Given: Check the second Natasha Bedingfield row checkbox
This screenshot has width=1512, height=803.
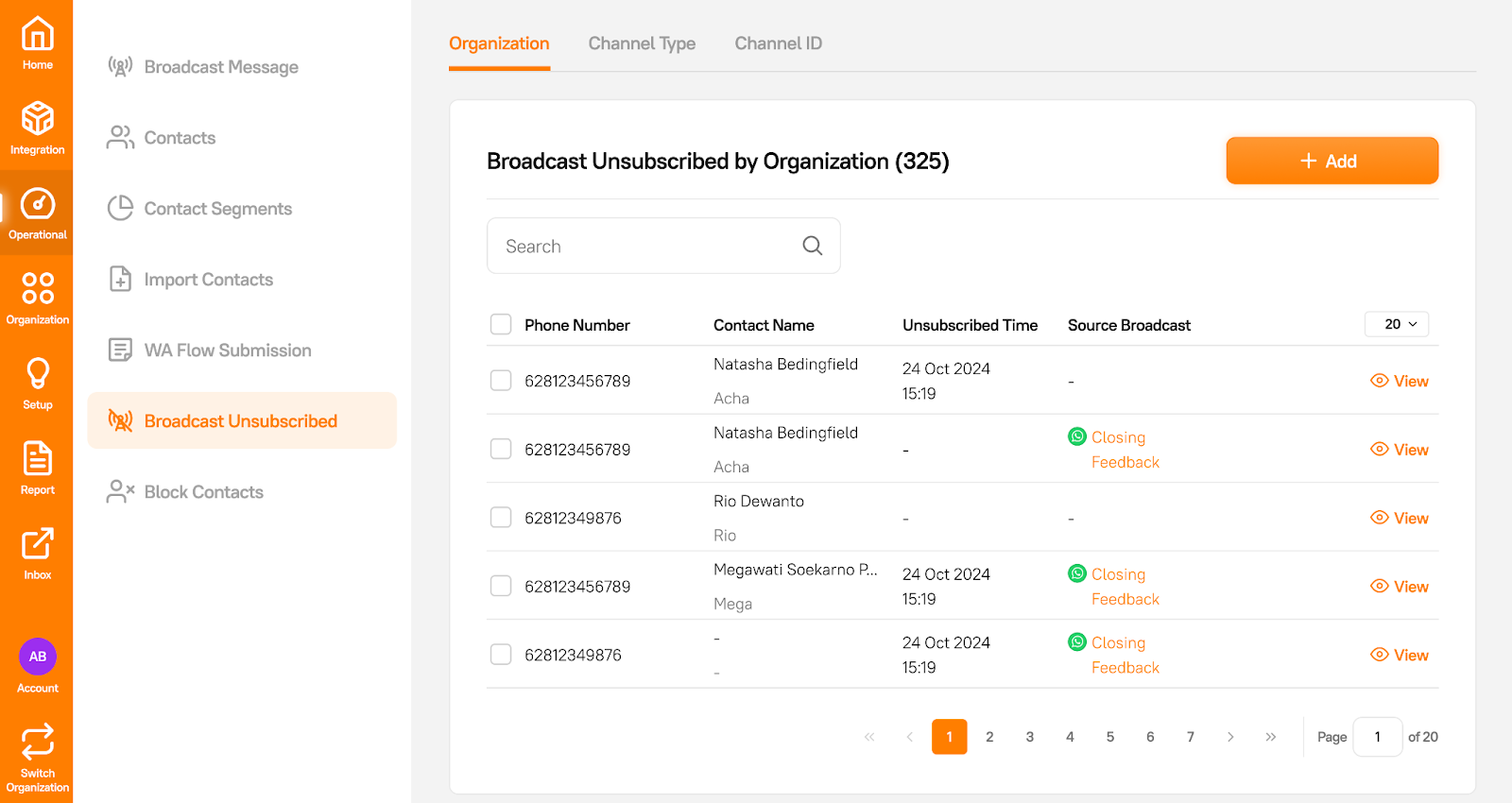Looking at the screenshot, I should tap(501, 449).
